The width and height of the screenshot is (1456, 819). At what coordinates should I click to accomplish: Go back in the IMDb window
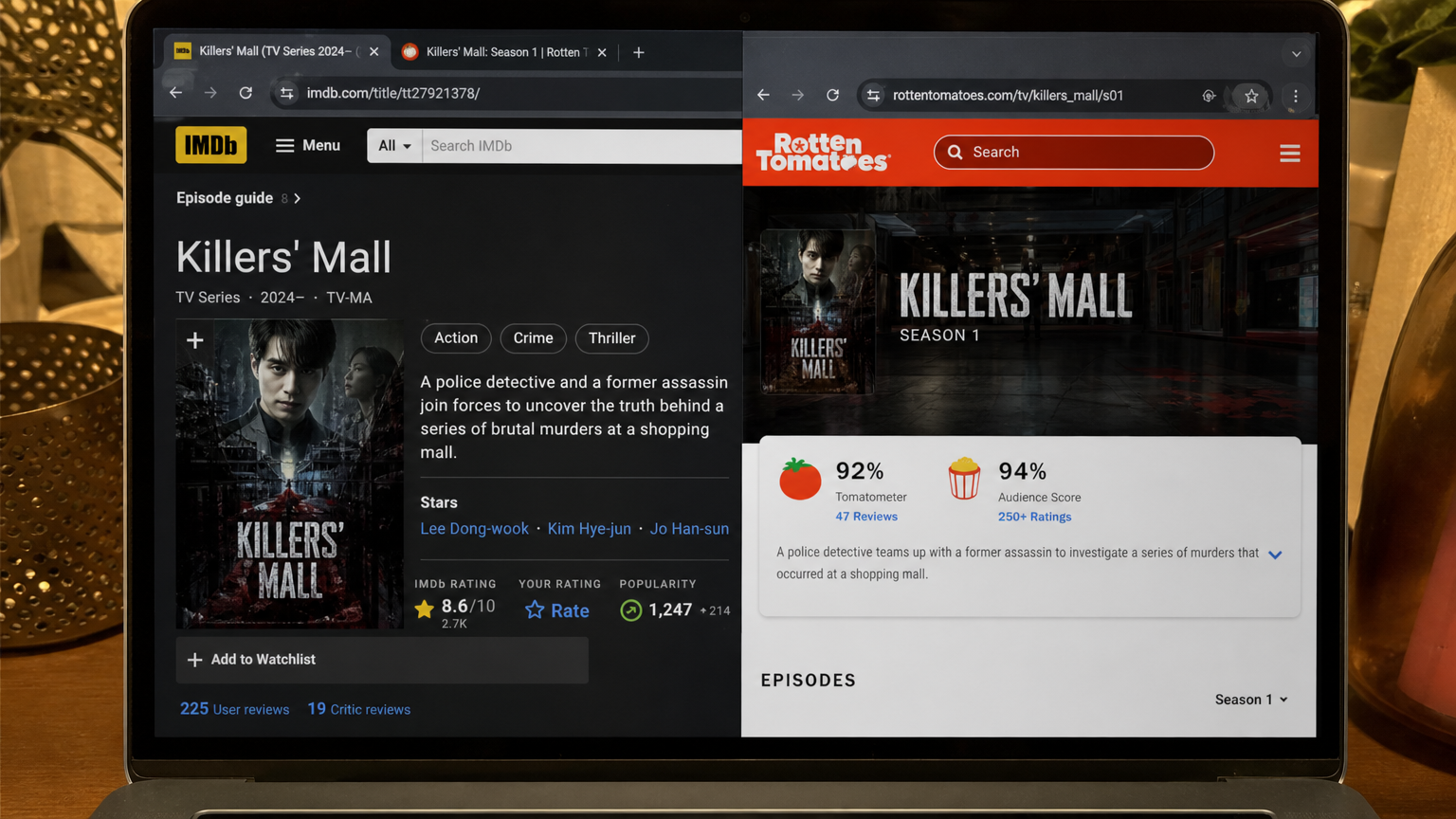click(x=175, y=93)
